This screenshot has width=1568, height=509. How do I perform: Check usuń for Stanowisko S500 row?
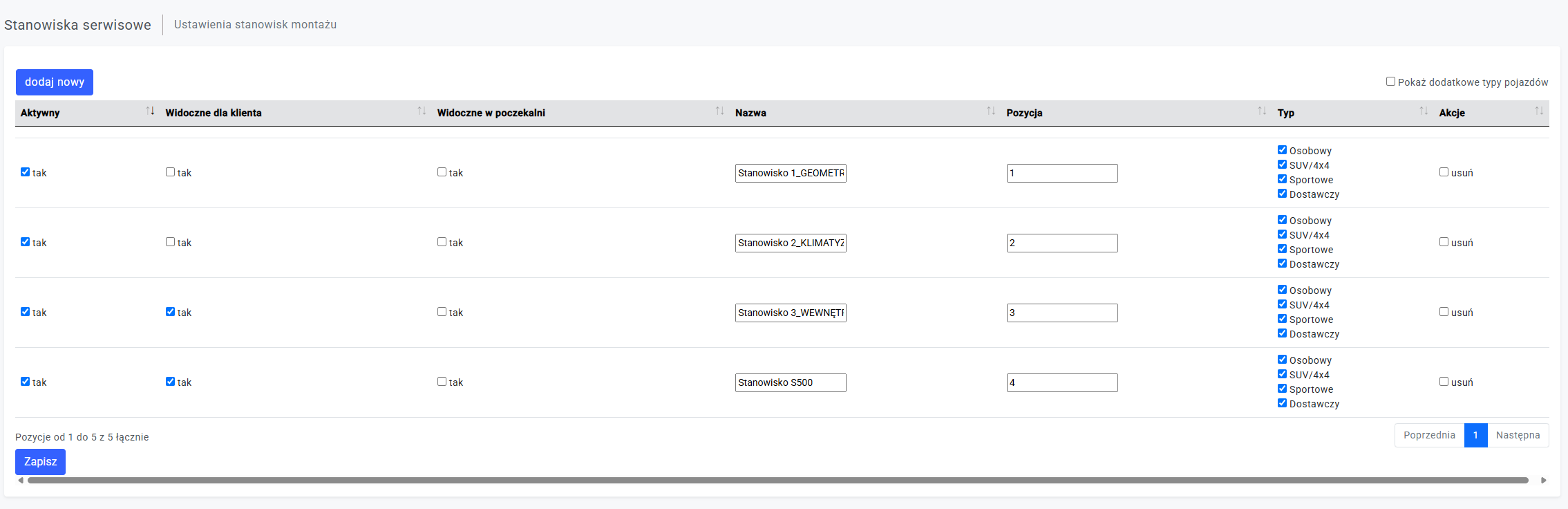1444,382
